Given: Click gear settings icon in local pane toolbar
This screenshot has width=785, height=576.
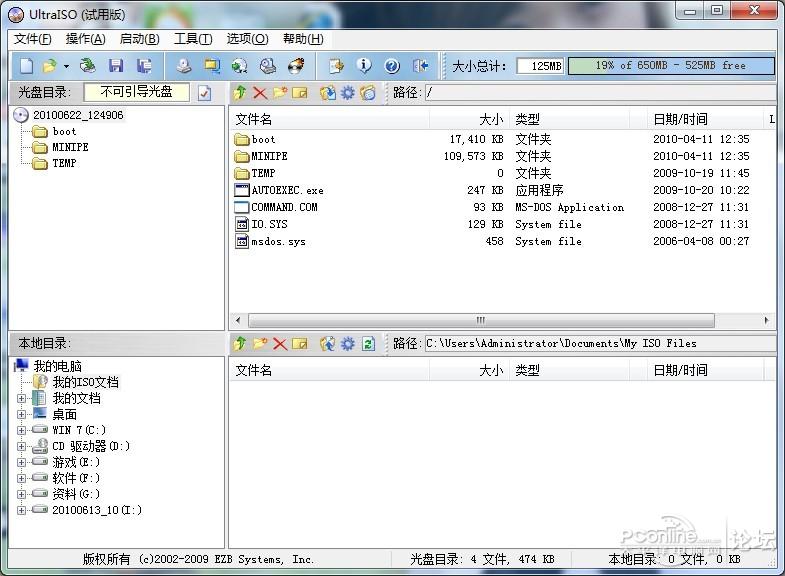Looking at the screenshot, I should click(347, 343).
